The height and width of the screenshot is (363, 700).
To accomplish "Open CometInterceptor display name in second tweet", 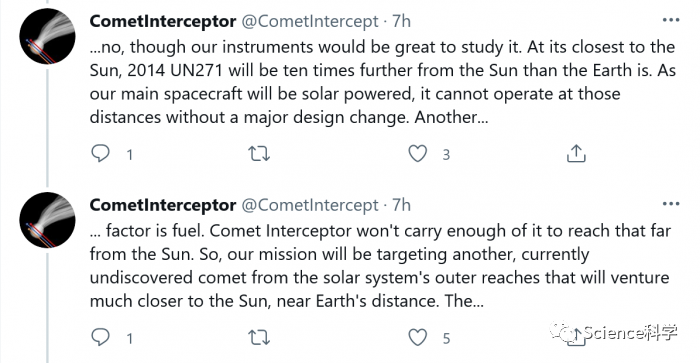I will click(x=163, y=205).
